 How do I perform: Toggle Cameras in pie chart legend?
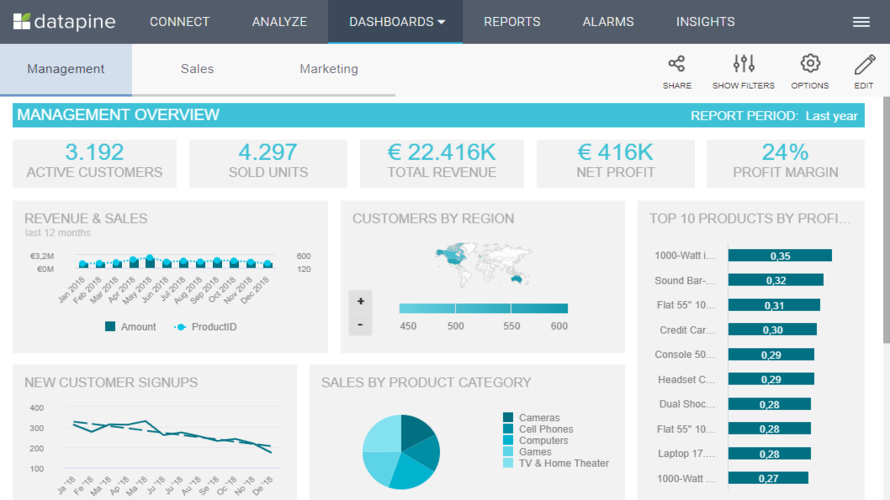539,418
